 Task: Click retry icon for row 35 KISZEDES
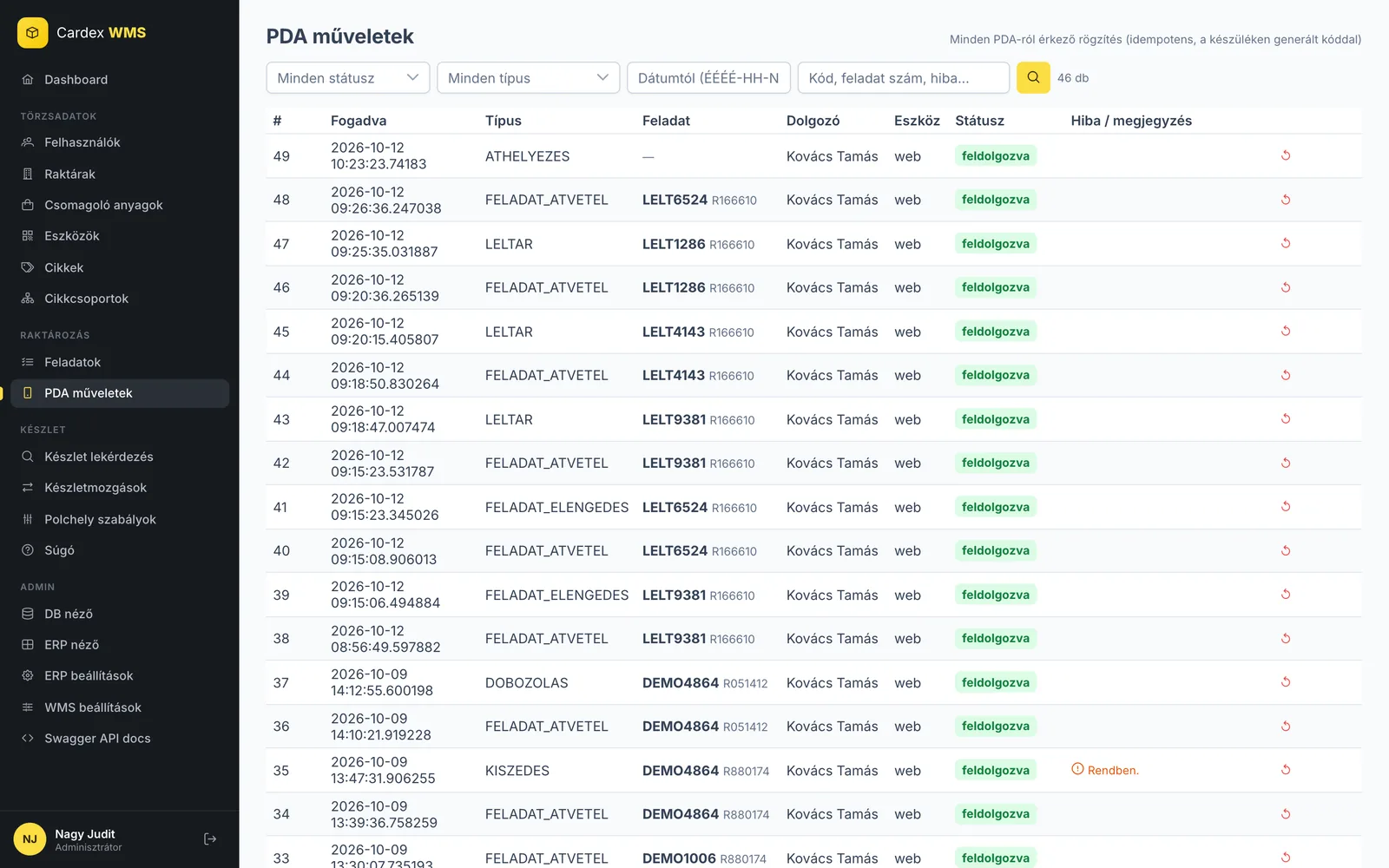click(x=1286, y=770)
